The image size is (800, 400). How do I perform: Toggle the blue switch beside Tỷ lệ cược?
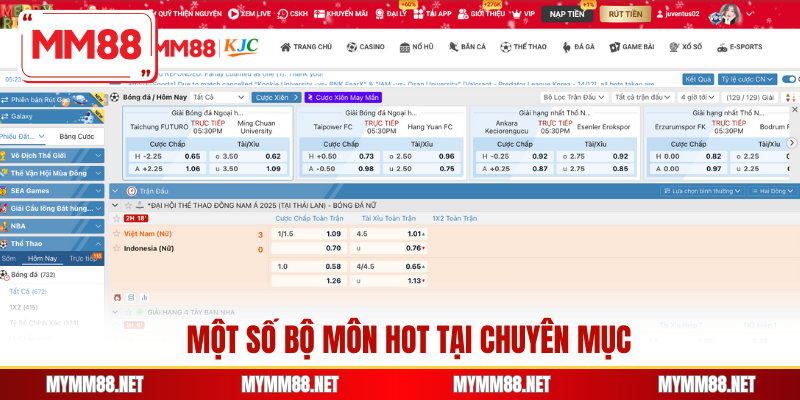pyautogui.click(x=791, y=79)
